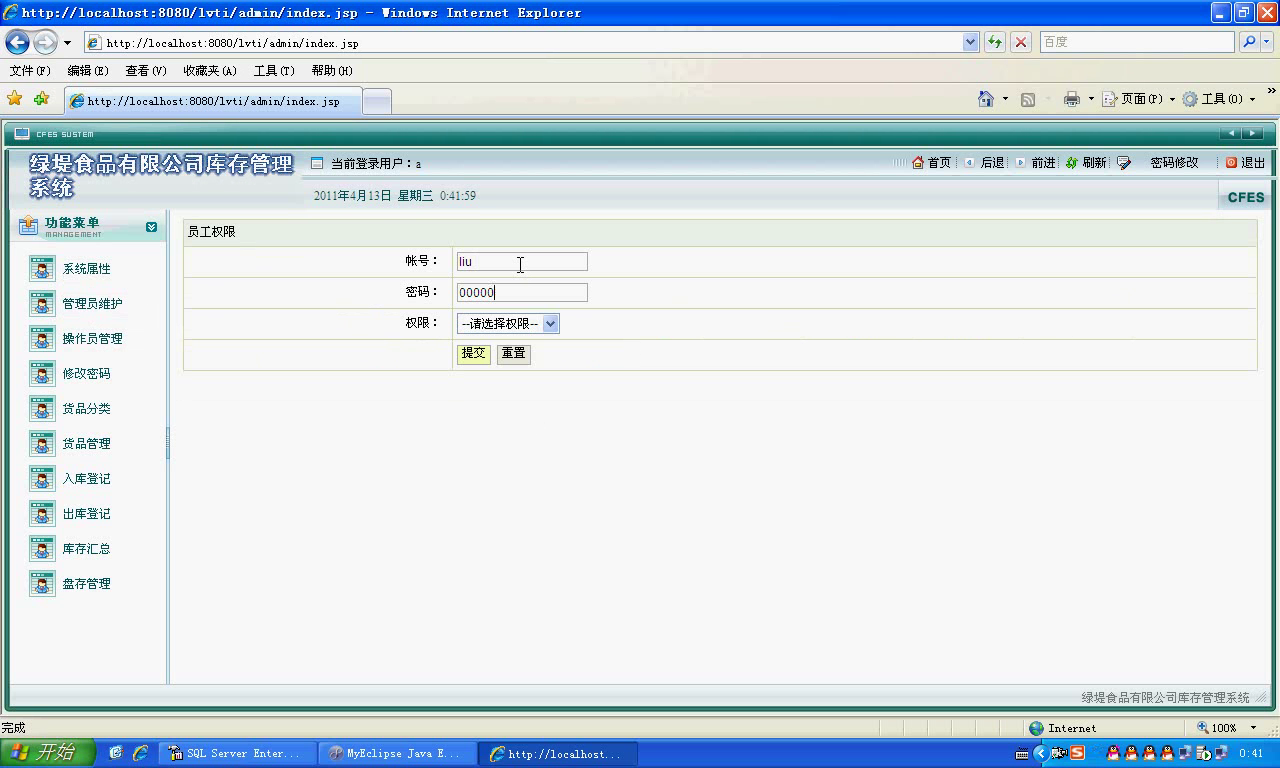Collapse the 功能菜单 panel arrow
1280x768 pixels.
[x=151, y=227]
